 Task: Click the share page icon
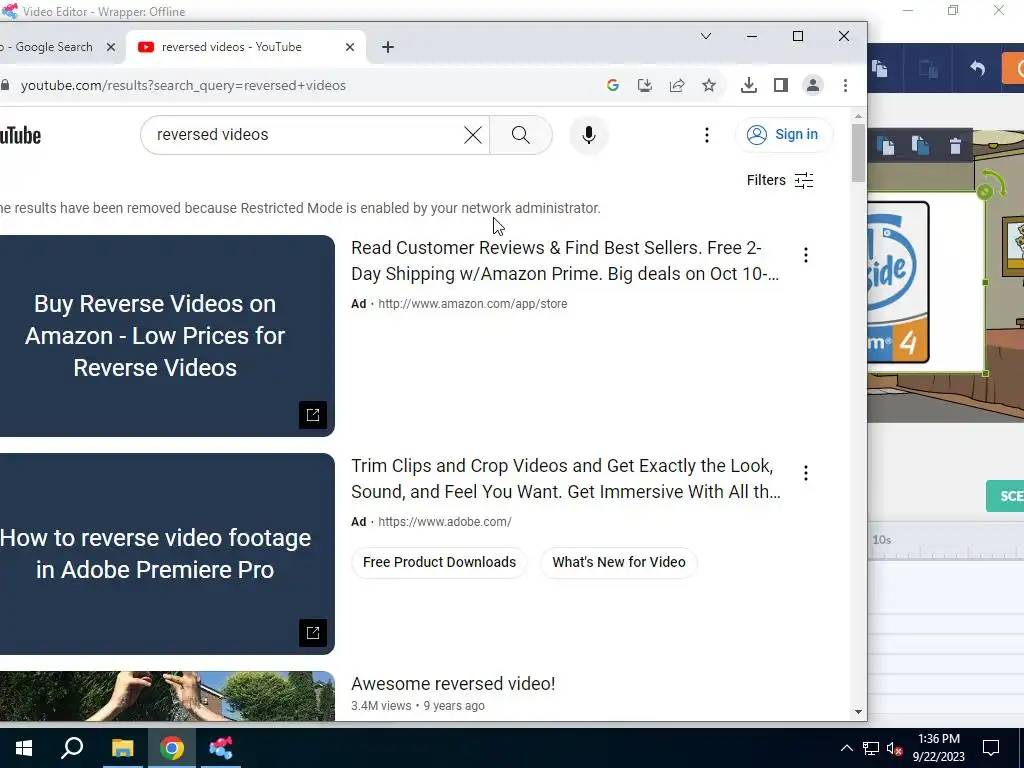click(677, 86)
